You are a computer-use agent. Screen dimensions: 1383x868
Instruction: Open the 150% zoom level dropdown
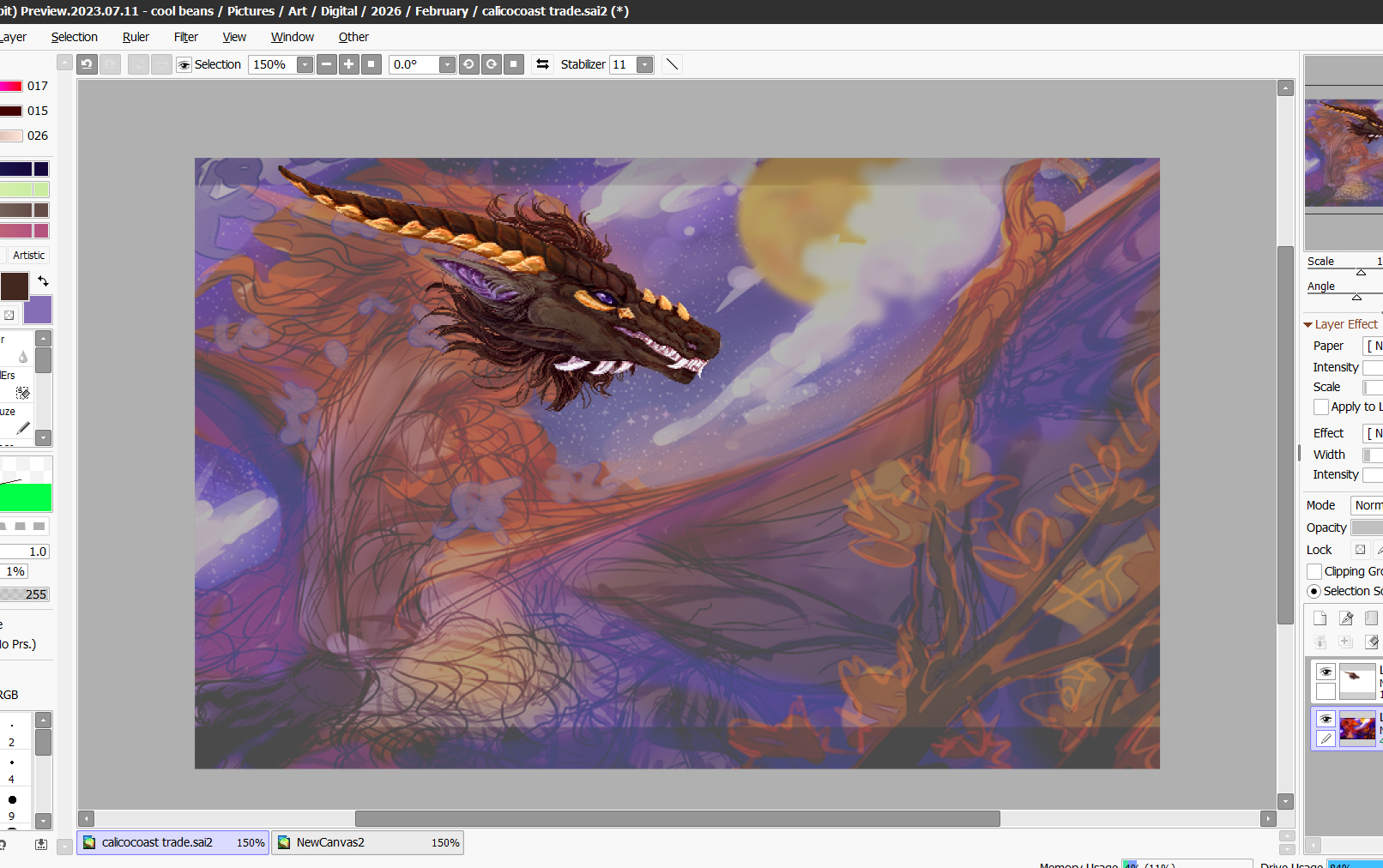click(305, 64)
